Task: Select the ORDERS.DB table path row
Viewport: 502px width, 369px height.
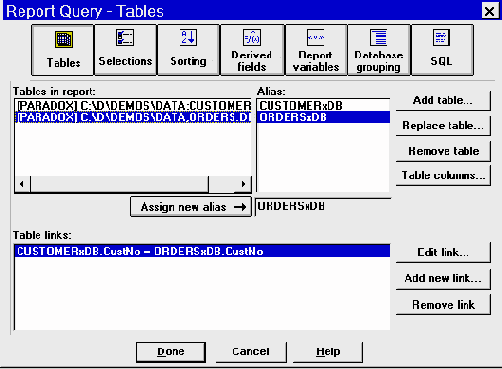Action: [x=133, y=117]
